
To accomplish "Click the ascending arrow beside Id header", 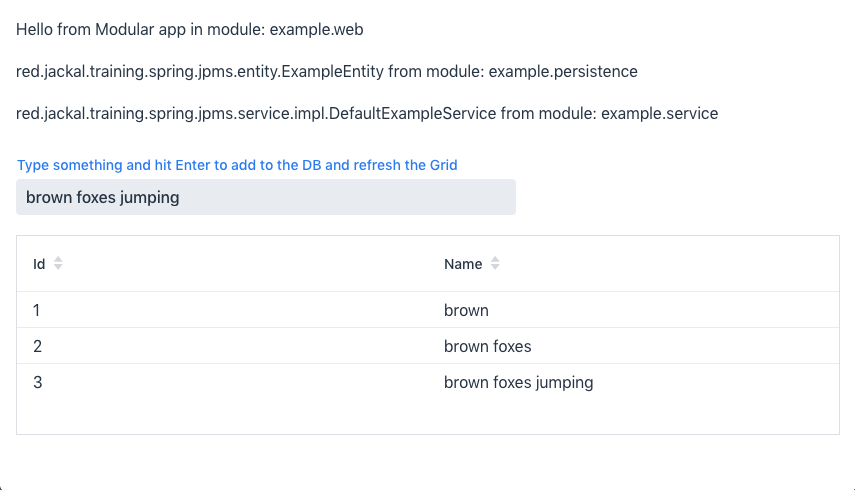I will (58, 260).
